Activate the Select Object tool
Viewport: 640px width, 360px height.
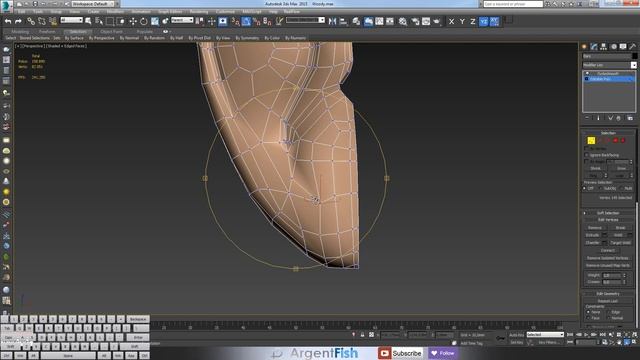88,21
